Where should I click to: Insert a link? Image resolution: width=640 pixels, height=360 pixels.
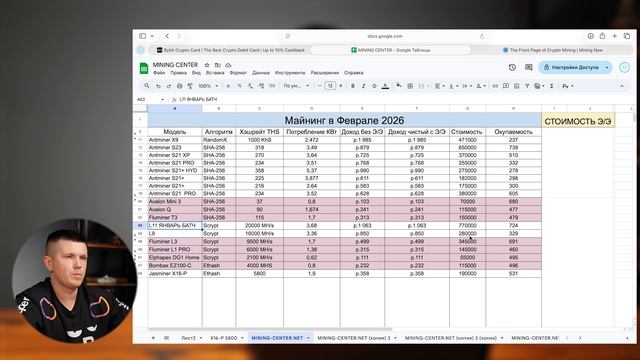495,86
